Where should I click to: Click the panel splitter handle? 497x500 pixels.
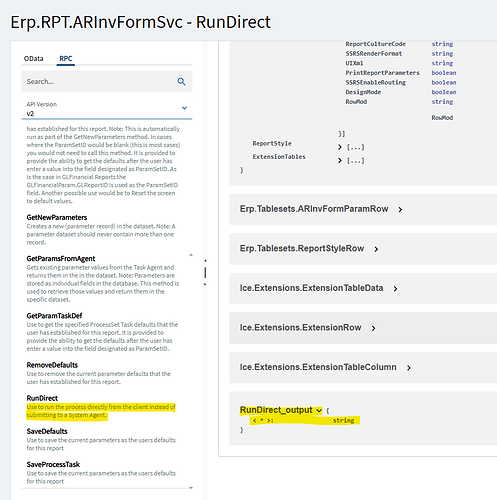(x=205, y=272)
